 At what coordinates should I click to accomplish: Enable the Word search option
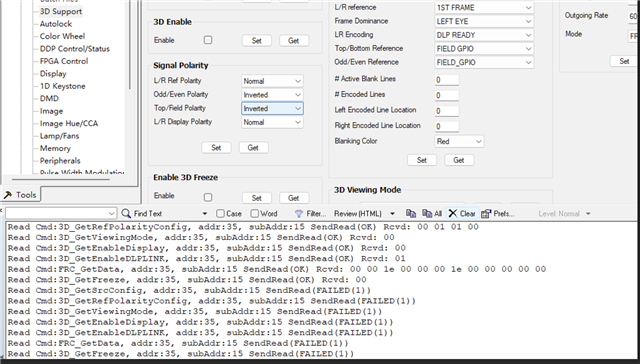[x=255, y=213]
